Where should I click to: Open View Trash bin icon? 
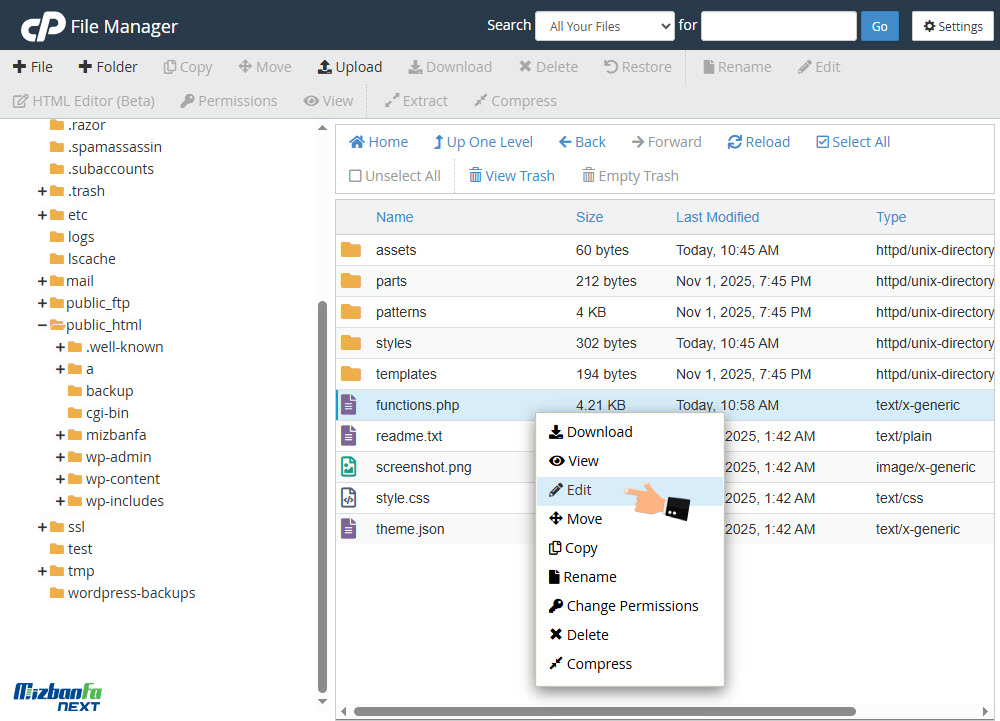click(476, 176)
